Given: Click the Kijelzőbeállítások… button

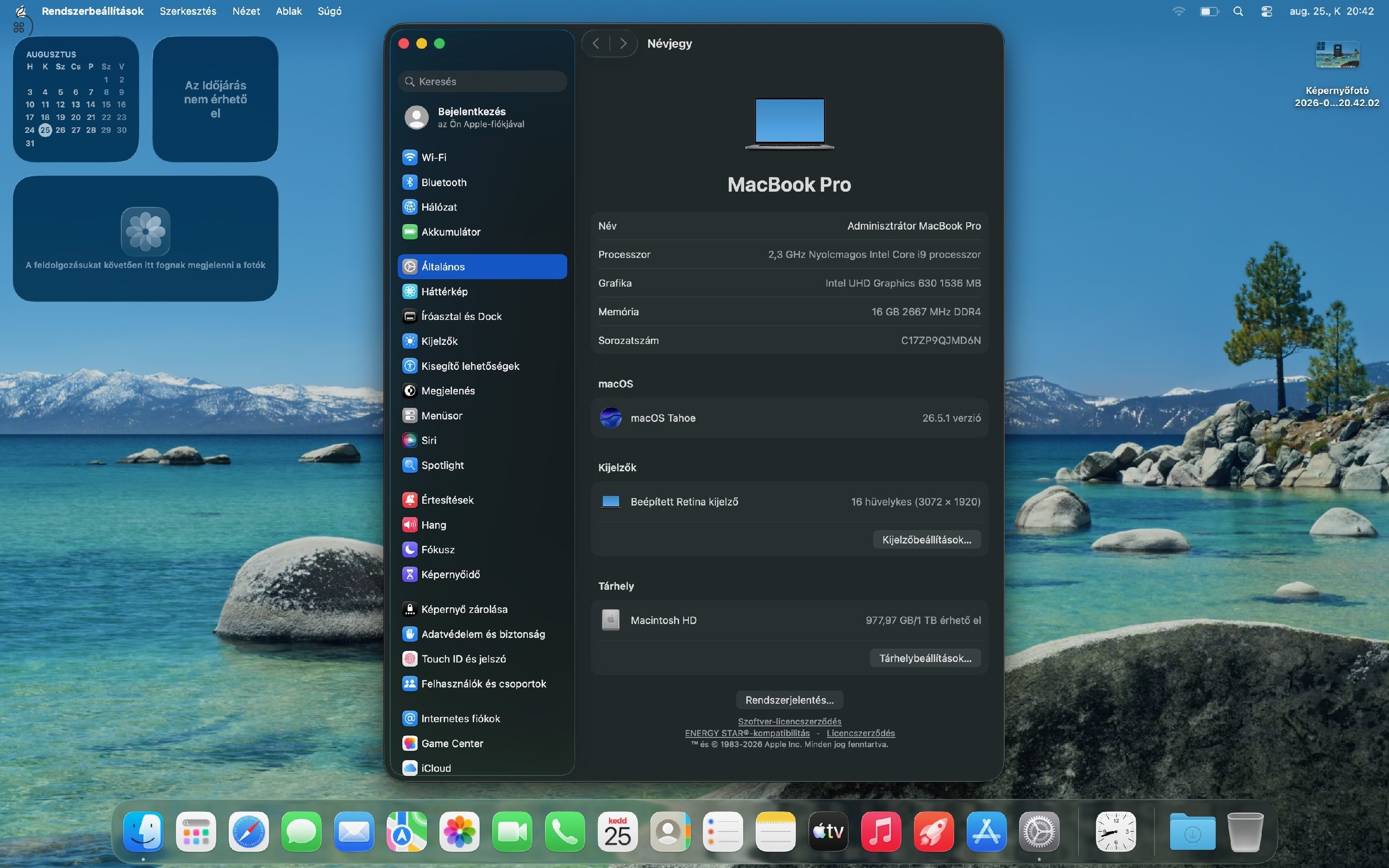Looking at the screenshot, I should (926, 540).
